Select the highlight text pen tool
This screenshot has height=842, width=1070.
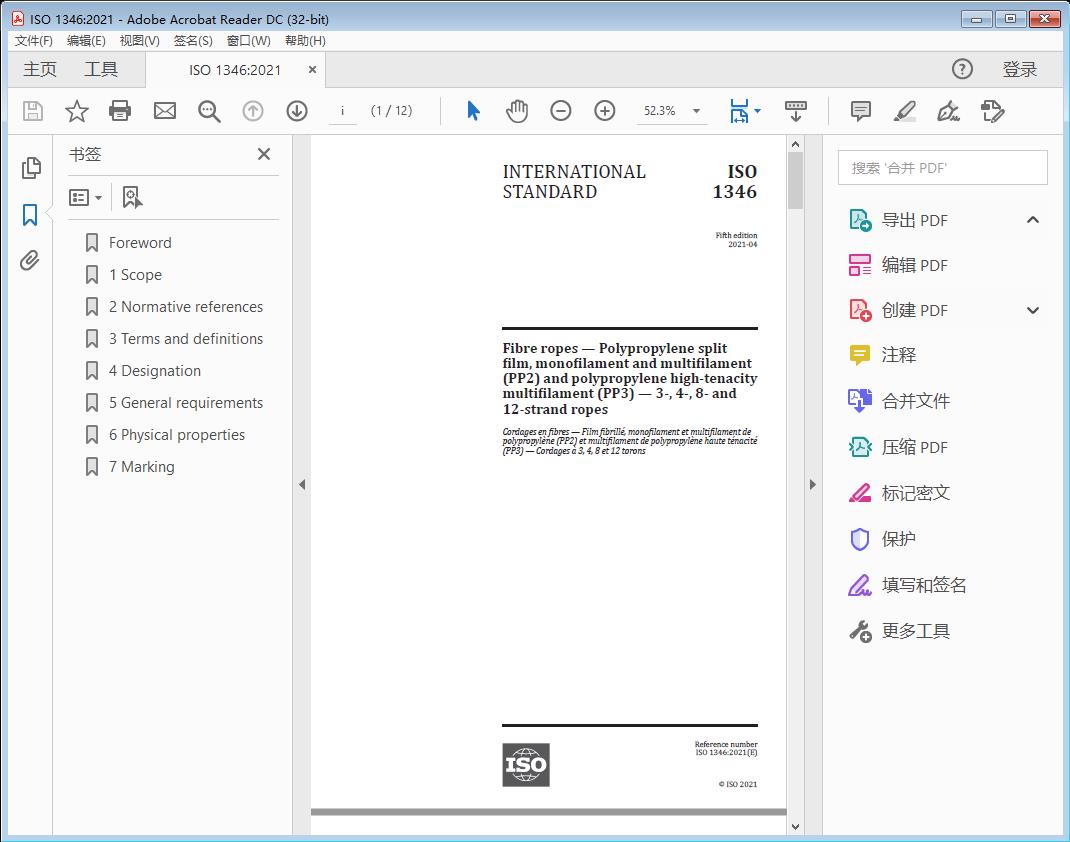click(x=904, y=111)
